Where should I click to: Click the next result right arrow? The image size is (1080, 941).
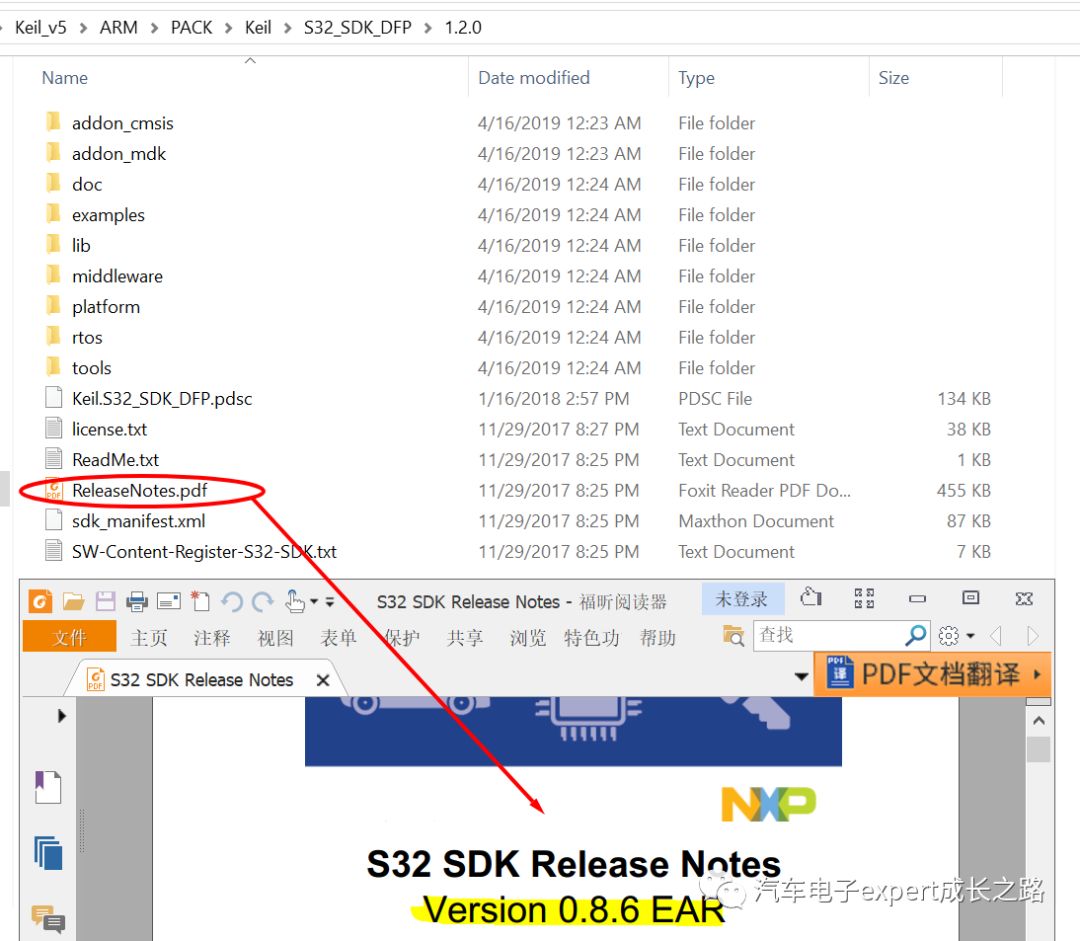pyautogui.click(x=1032, y=635)
